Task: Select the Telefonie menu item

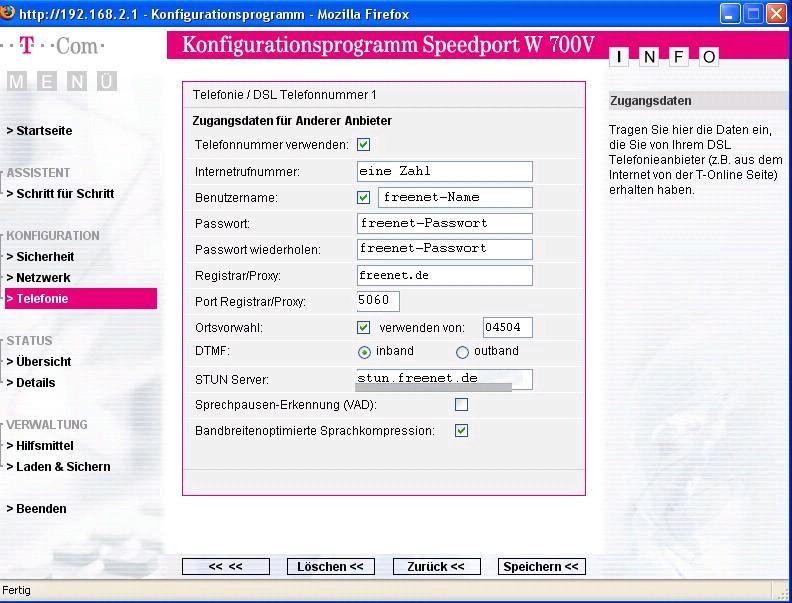Action: click(x=81, y=298)
